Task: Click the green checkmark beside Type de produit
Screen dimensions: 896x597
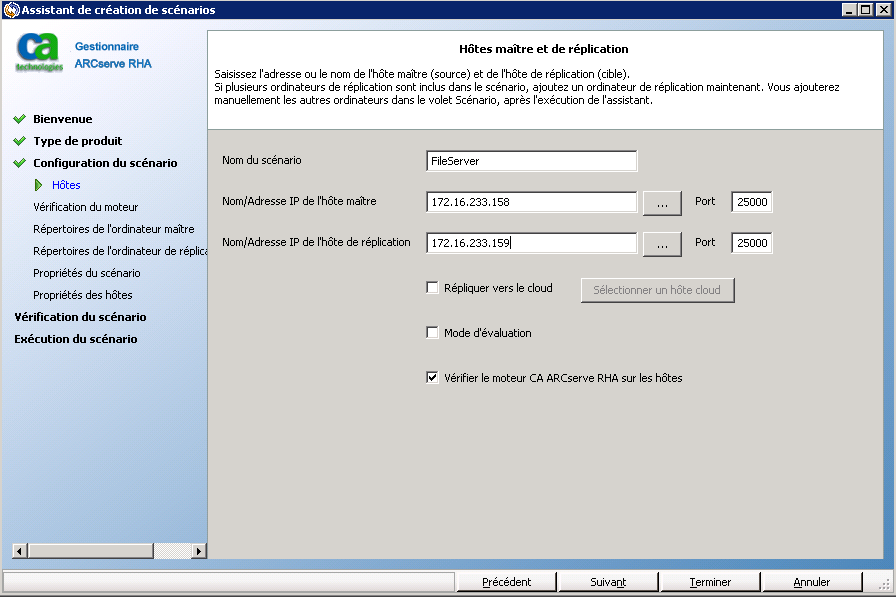Action: click(19, 141)
